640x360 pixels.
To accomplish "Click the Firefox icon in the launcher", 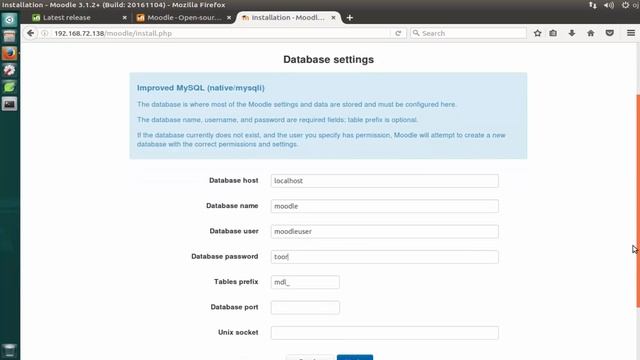I will (9, 53).
